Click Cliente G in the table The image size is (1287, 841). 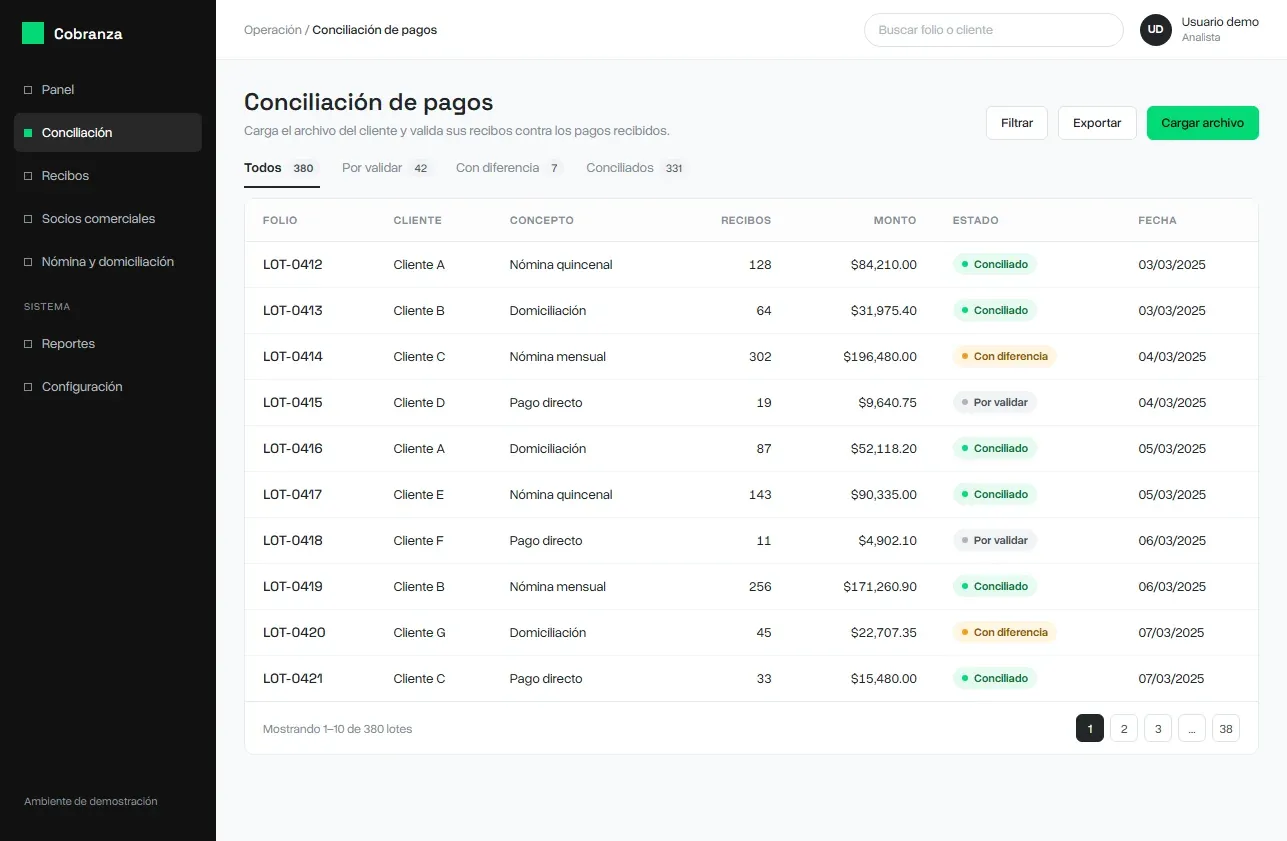click(x=420, y=633)
